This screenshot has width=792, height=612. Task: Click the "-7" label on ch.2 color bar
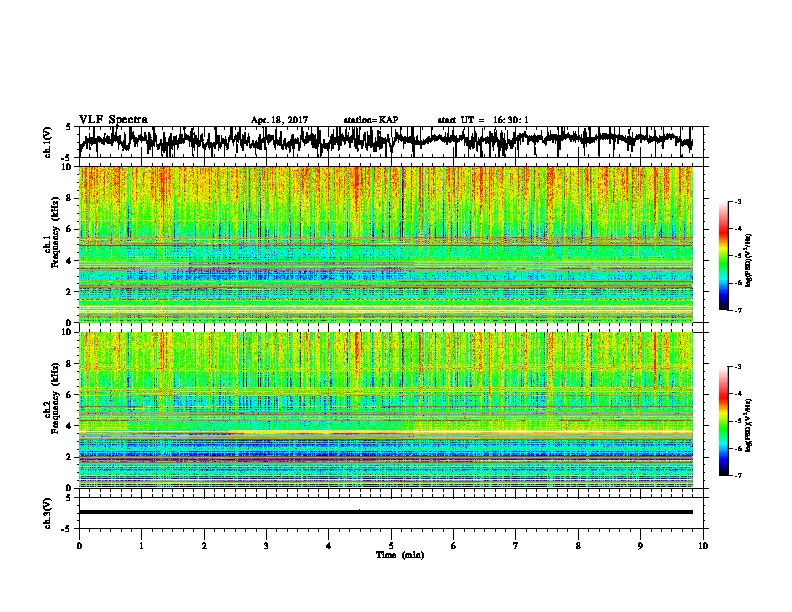click(x=738, y=475)
